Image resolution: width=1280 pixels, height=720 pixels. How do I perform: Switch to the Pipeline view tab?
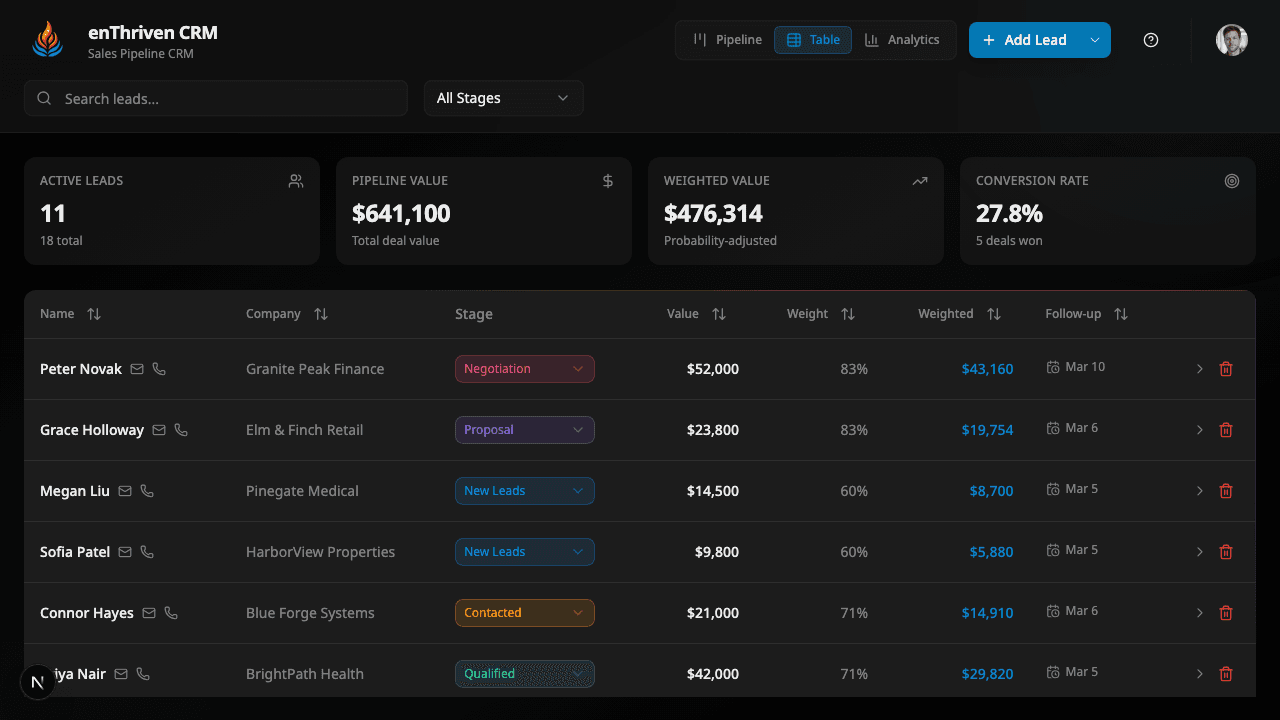(727, 40)
